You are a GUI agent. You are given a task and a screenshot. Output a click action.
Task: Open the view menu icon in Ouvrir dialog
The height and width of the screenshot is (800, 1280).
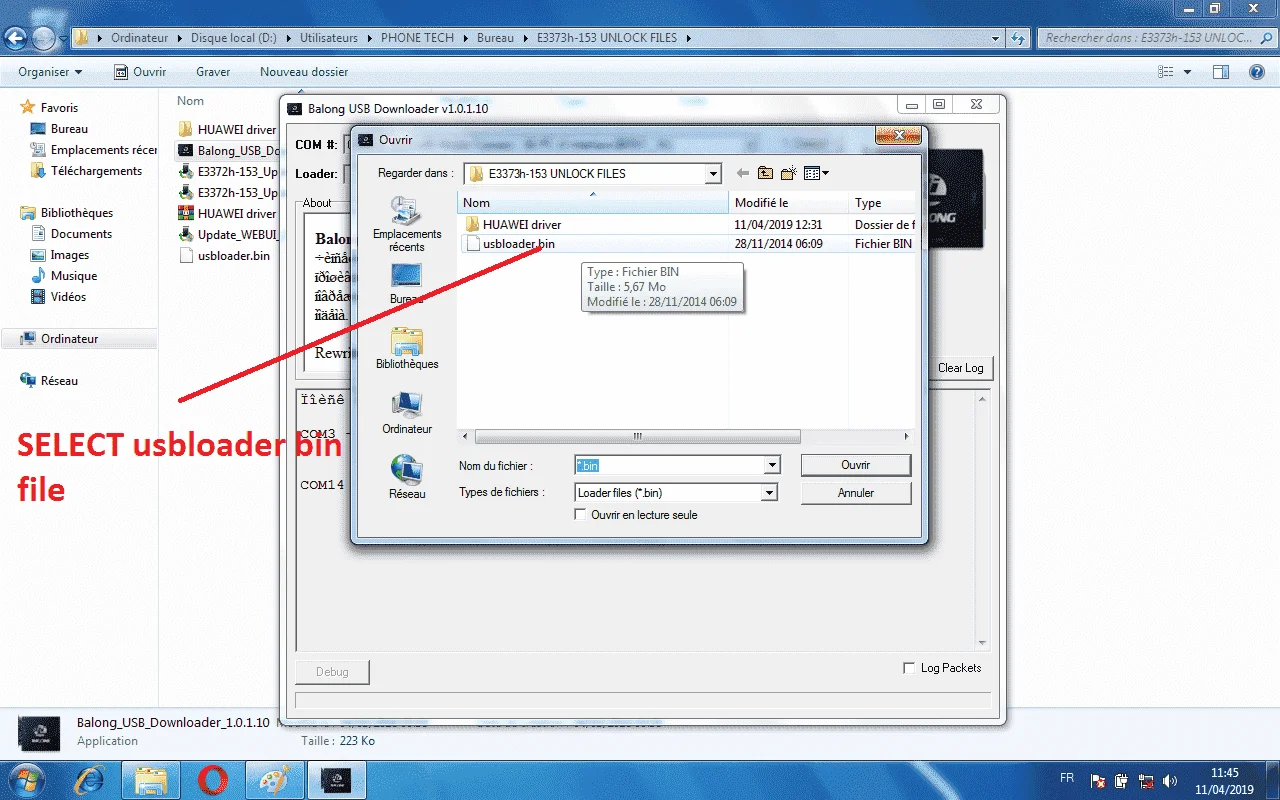816,173
